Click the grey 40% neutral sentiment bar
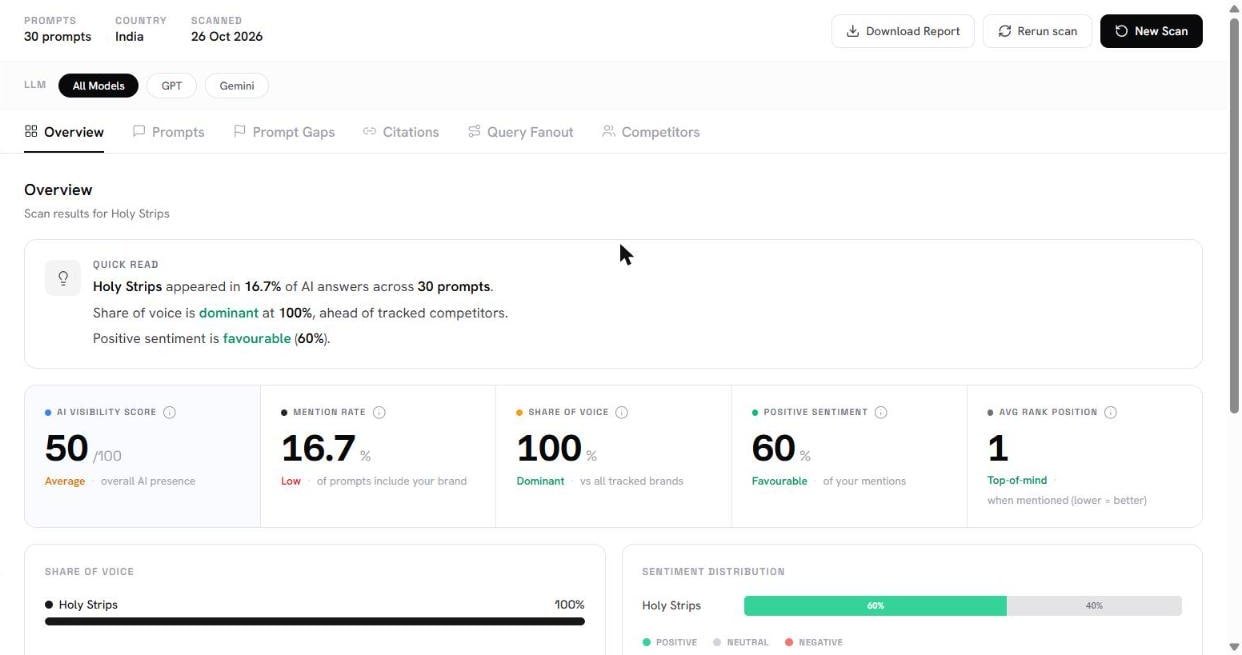Viewport: 1242px width, 655px height. [x=1094, y=606]
